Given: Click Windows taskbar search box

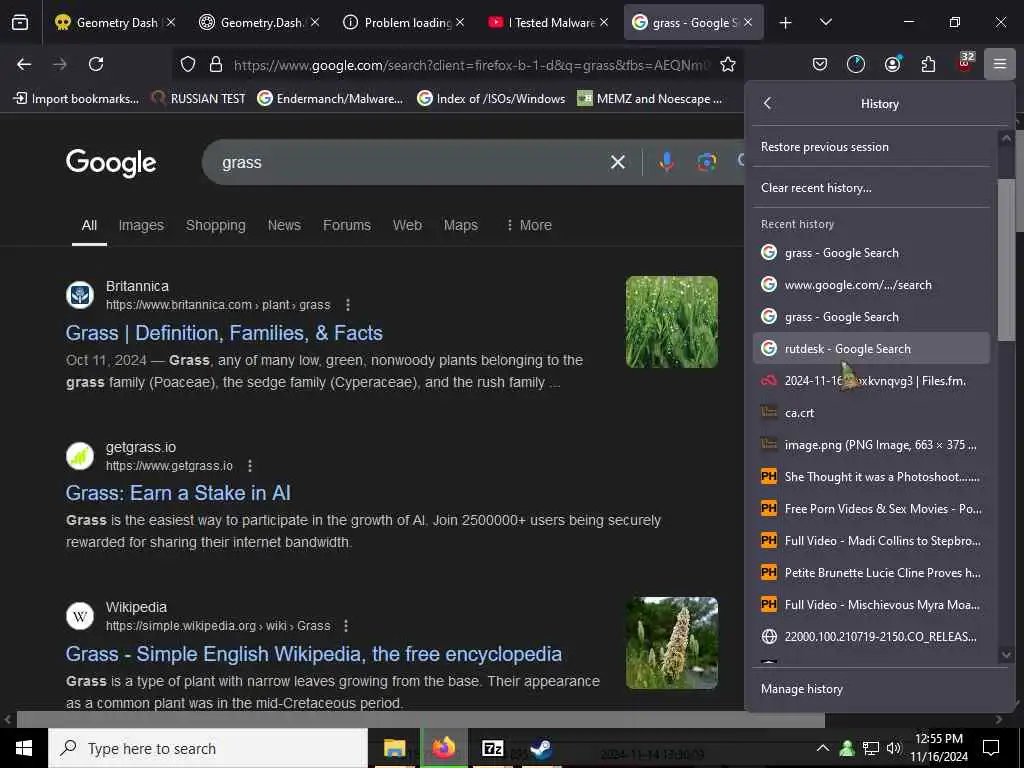Looking at the screenshot, I should [208, 748].
